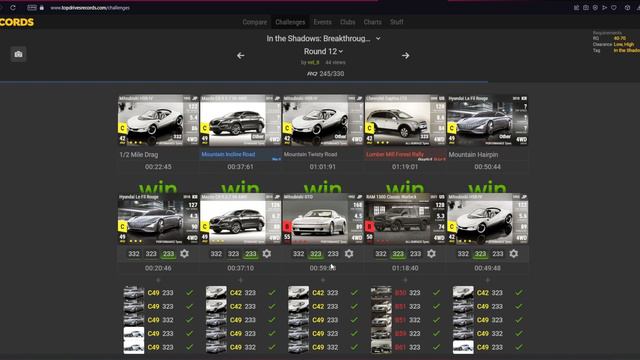
Task: Select 323 tune under the Mitsubishi GTO
Action: pos(316,253)
